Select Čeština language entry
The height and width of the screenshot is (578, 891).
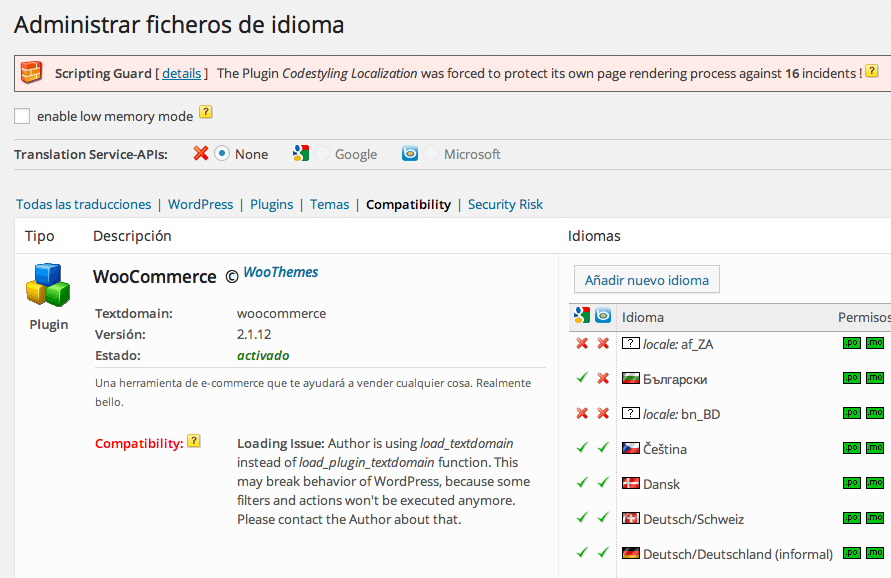point(665,449)
